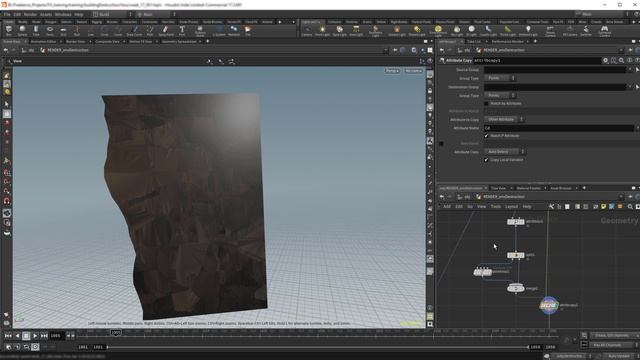This screenshot has height=360, width=640.
Task: Click the frame range slider bar
Action: click(318, 347)
